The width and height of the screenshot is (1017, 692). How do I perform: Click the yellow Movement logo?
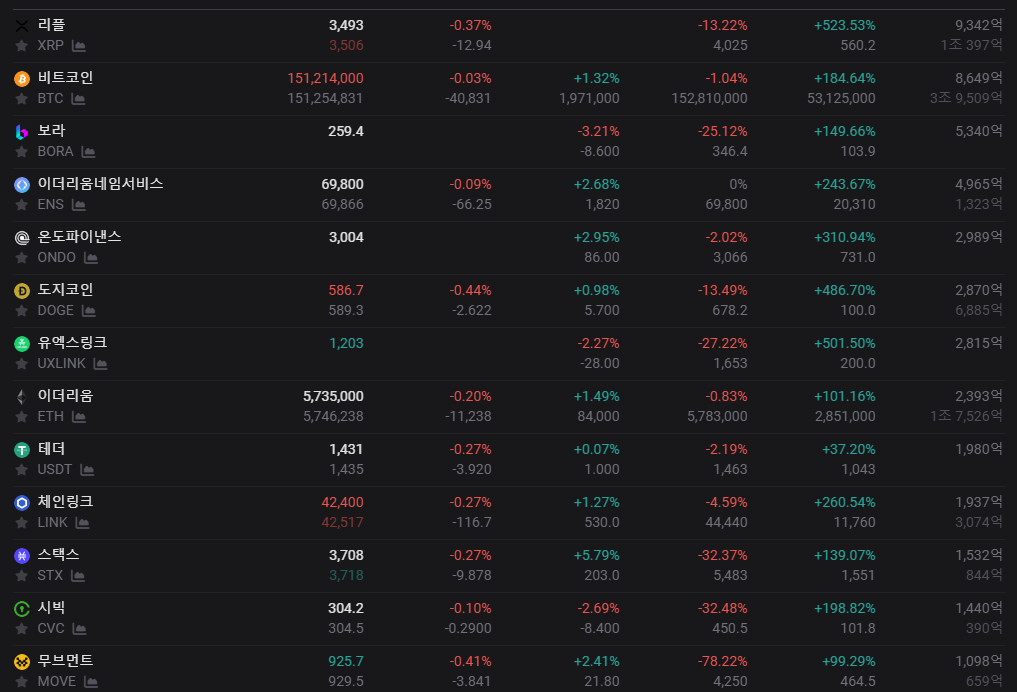(22, 662)
